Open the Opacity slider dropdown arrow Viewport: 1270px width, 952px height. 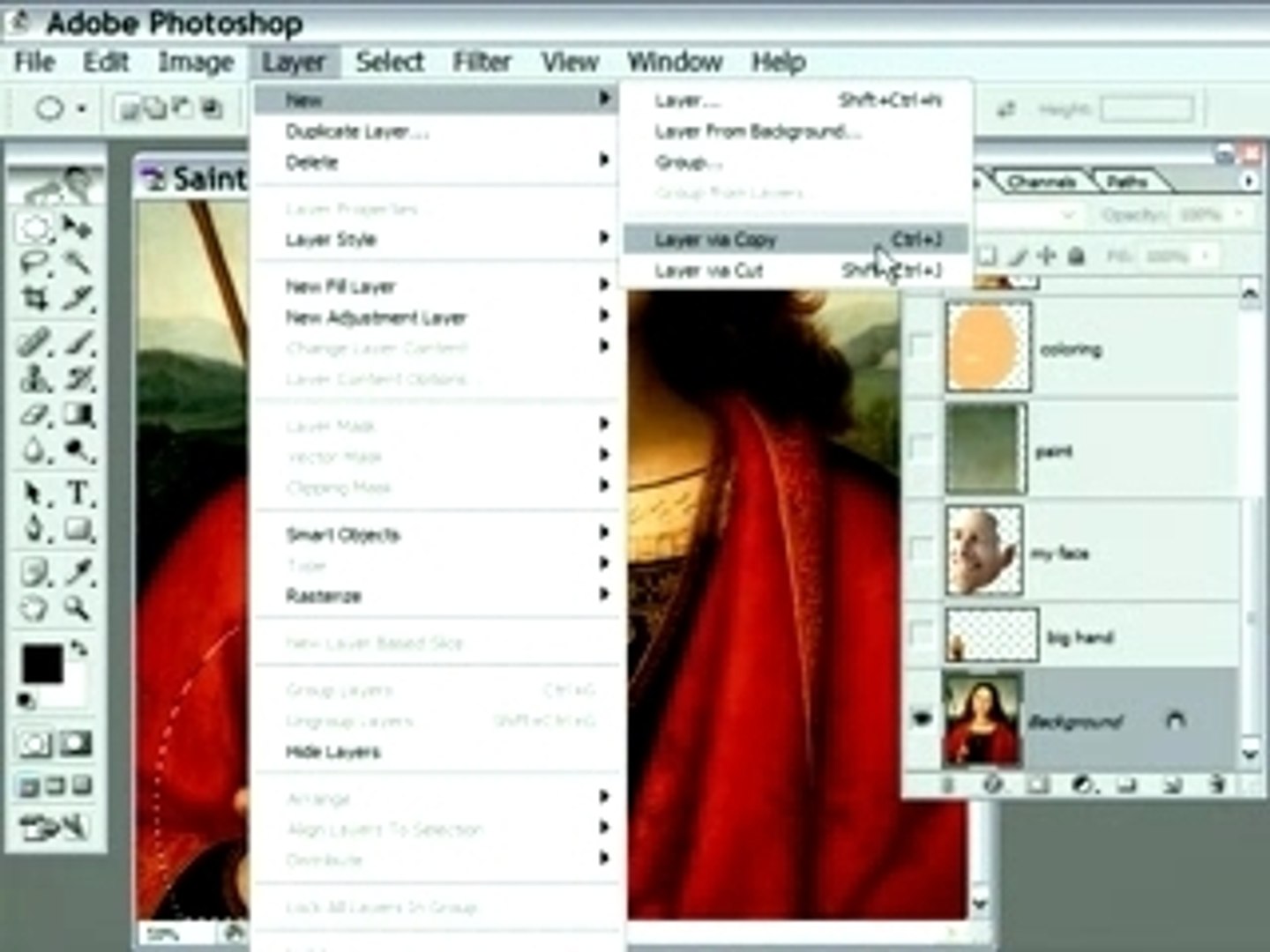coord(1238,213)
